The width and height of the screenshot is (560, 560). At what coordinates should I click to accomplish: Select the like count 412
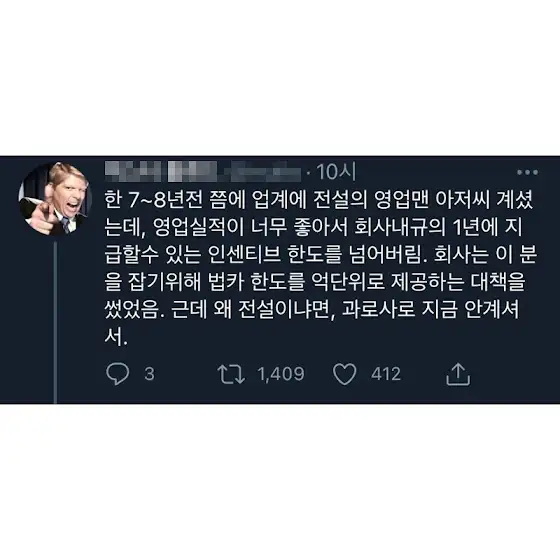(386, 374)
